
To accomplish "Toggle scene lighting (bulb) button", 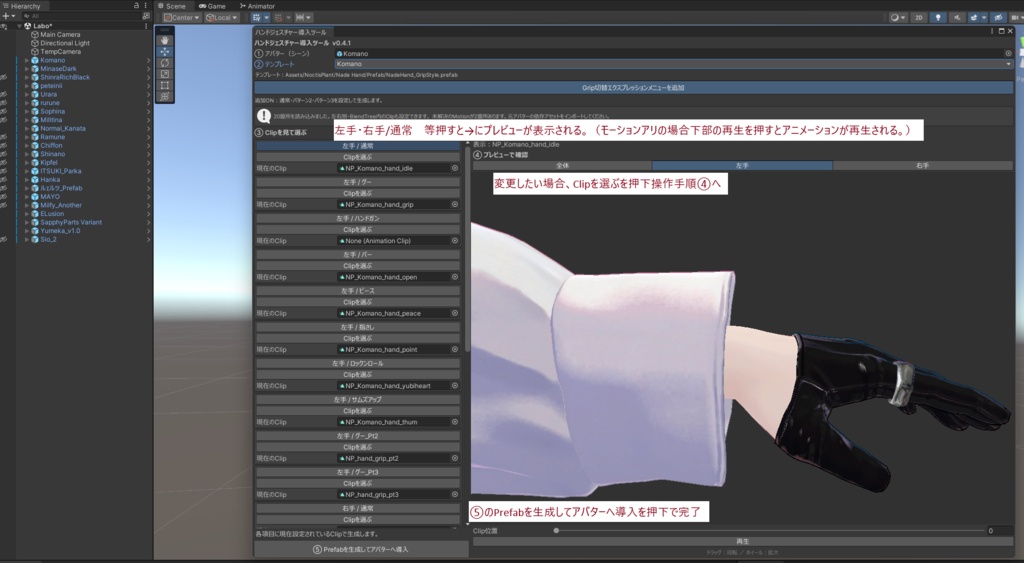I will (938, 18).
